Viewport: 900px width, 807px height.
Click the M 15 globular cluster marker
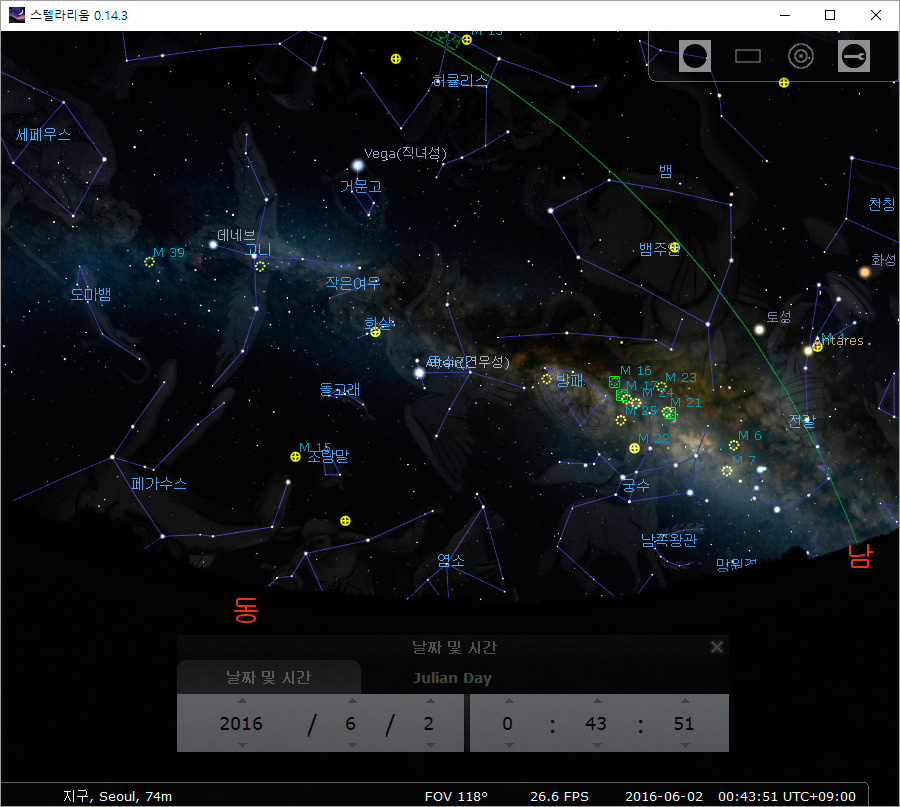click(x=295, y=457)
